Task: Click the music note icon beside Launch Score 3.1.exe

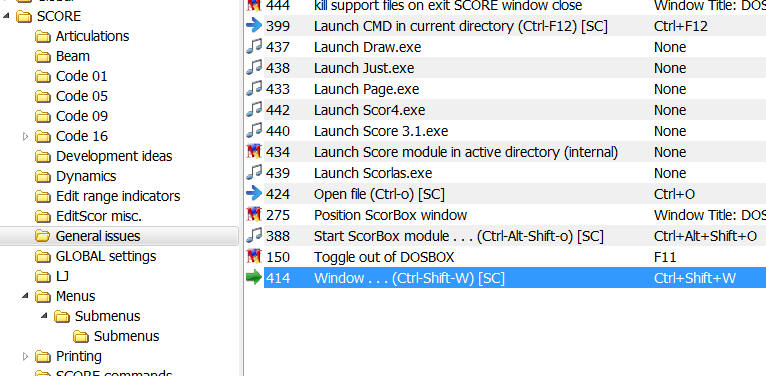Action: click(x=254, y=131)
